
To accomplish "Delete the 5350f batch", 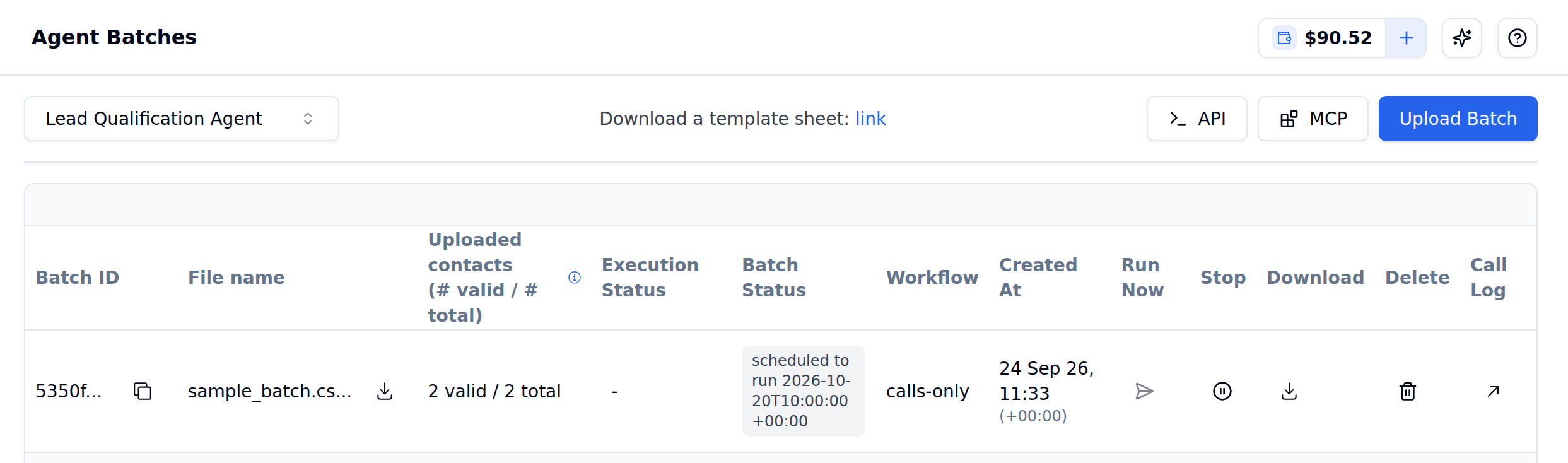I will [x=1408, y=391].
